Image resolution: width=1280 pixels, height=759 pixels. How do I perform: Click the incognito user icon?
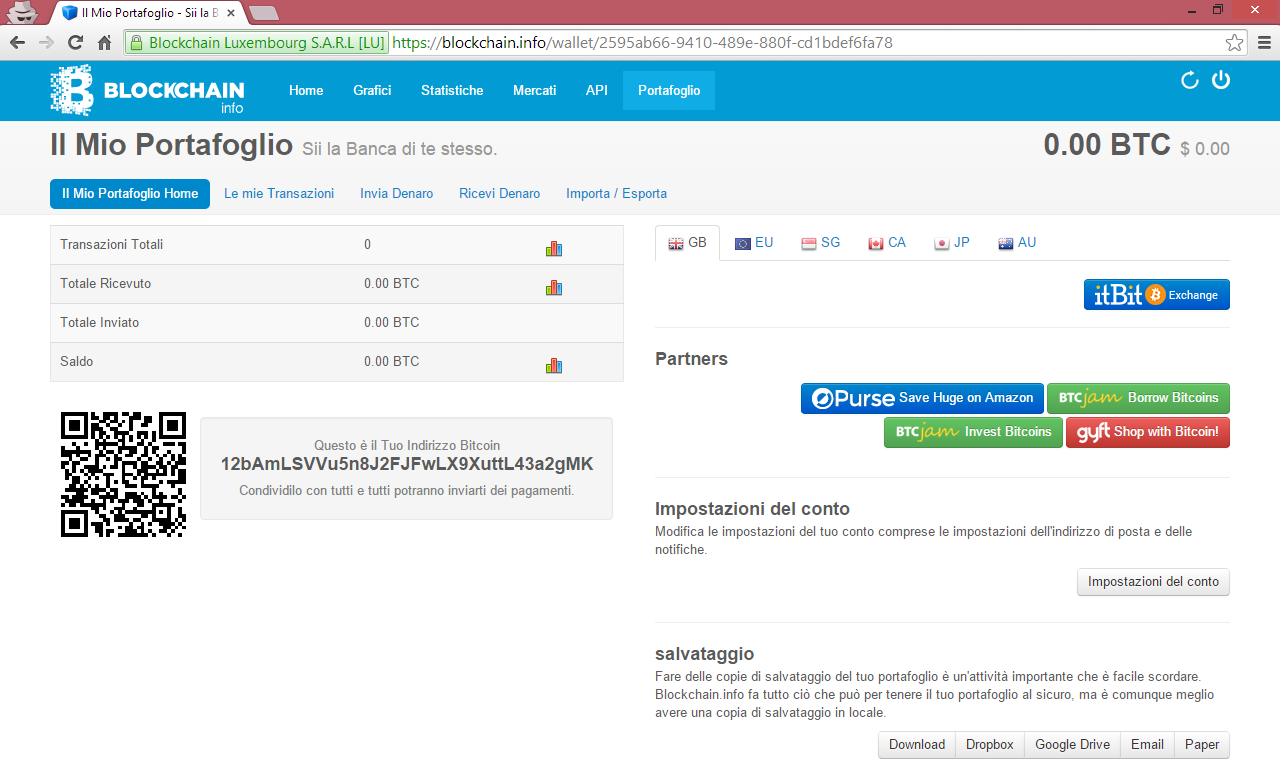coord(20,12)
